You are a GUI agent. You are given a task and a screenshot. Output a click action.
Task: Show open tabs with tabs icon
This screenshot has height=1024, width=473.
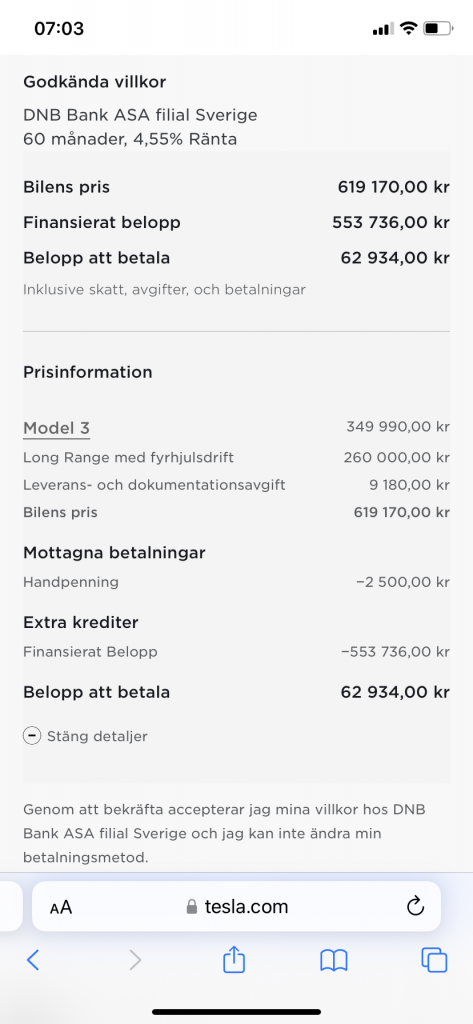434,959
